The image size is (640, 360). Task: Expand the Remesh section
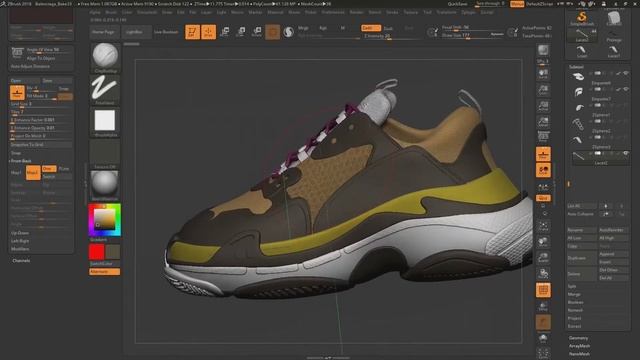575,310
